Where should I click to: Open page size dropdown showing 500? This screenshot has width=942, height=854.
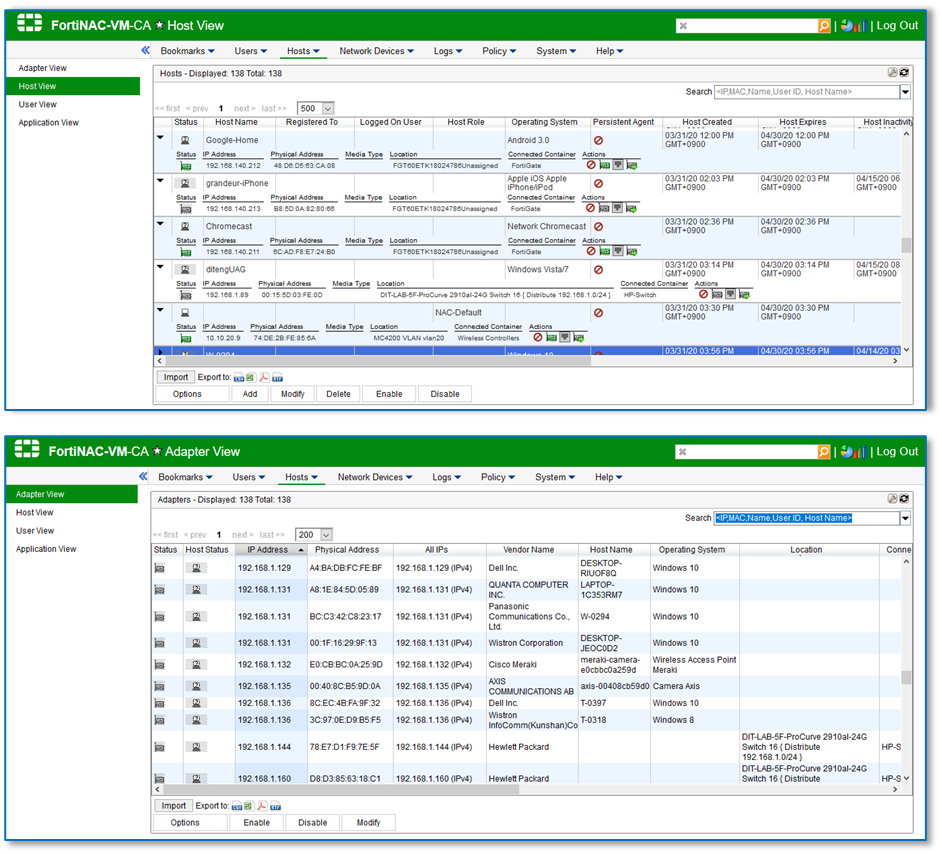327,109
